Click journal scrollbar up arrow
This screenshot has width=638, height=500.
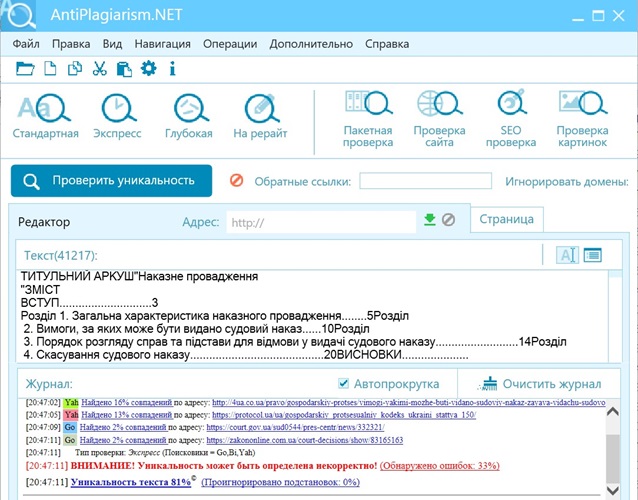(613, 411)
